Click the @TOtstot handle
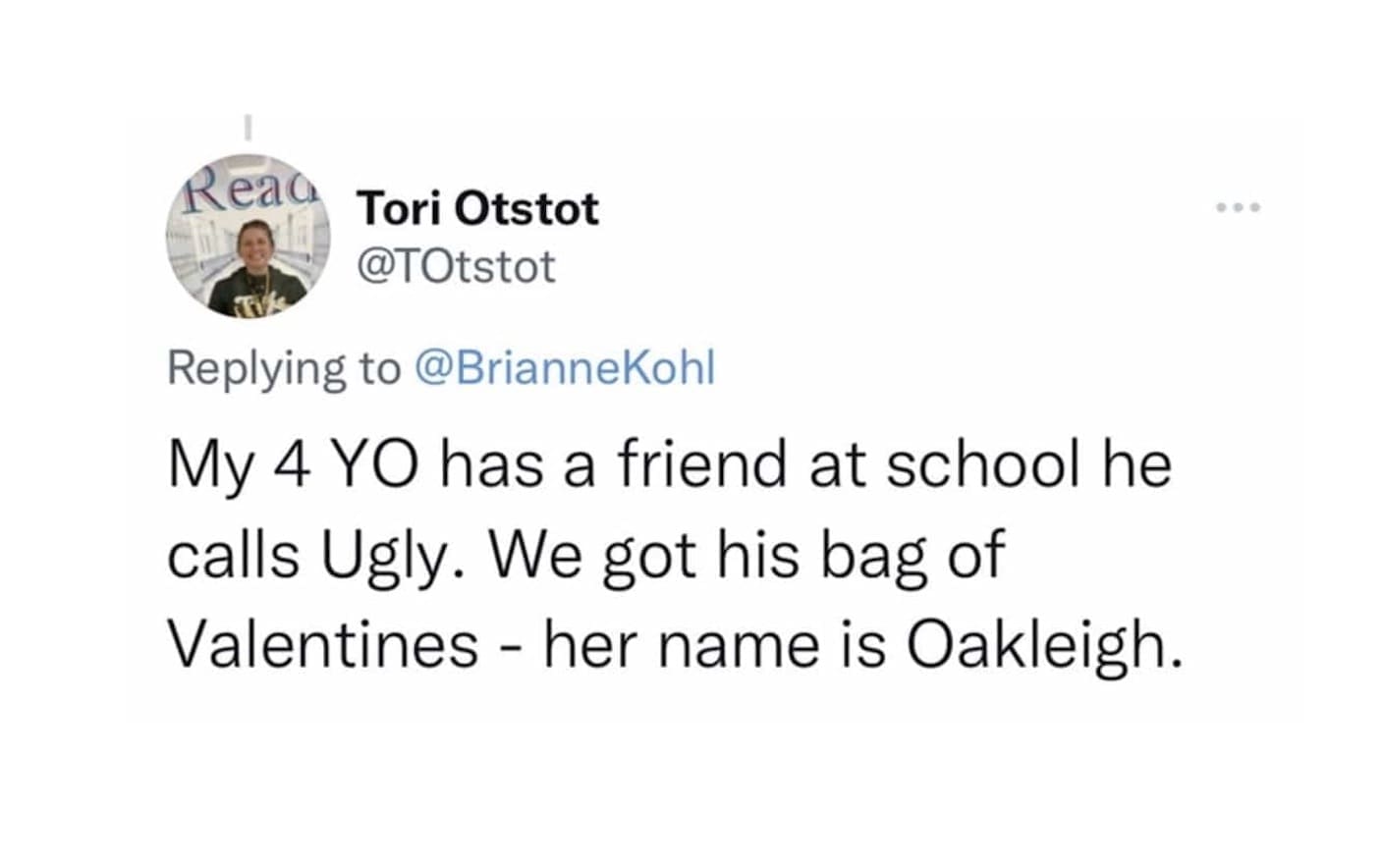 [457, 266]
